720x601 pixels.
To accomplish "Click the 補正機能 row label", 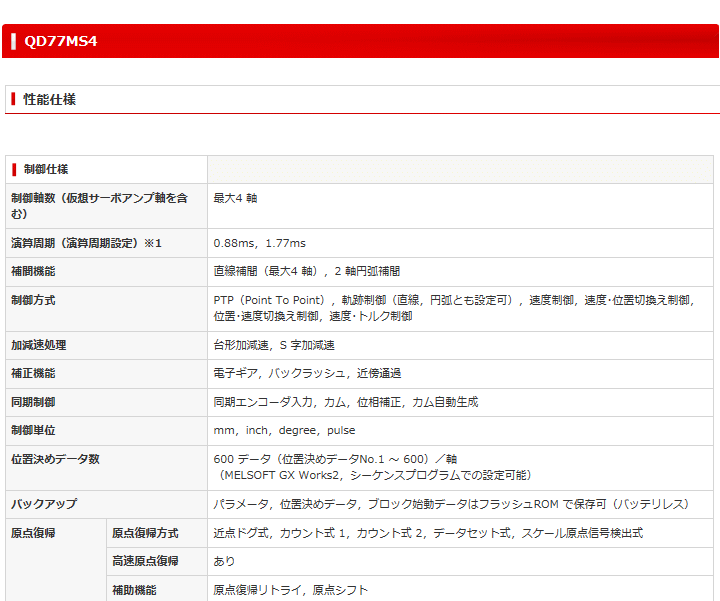I will 33,373.
